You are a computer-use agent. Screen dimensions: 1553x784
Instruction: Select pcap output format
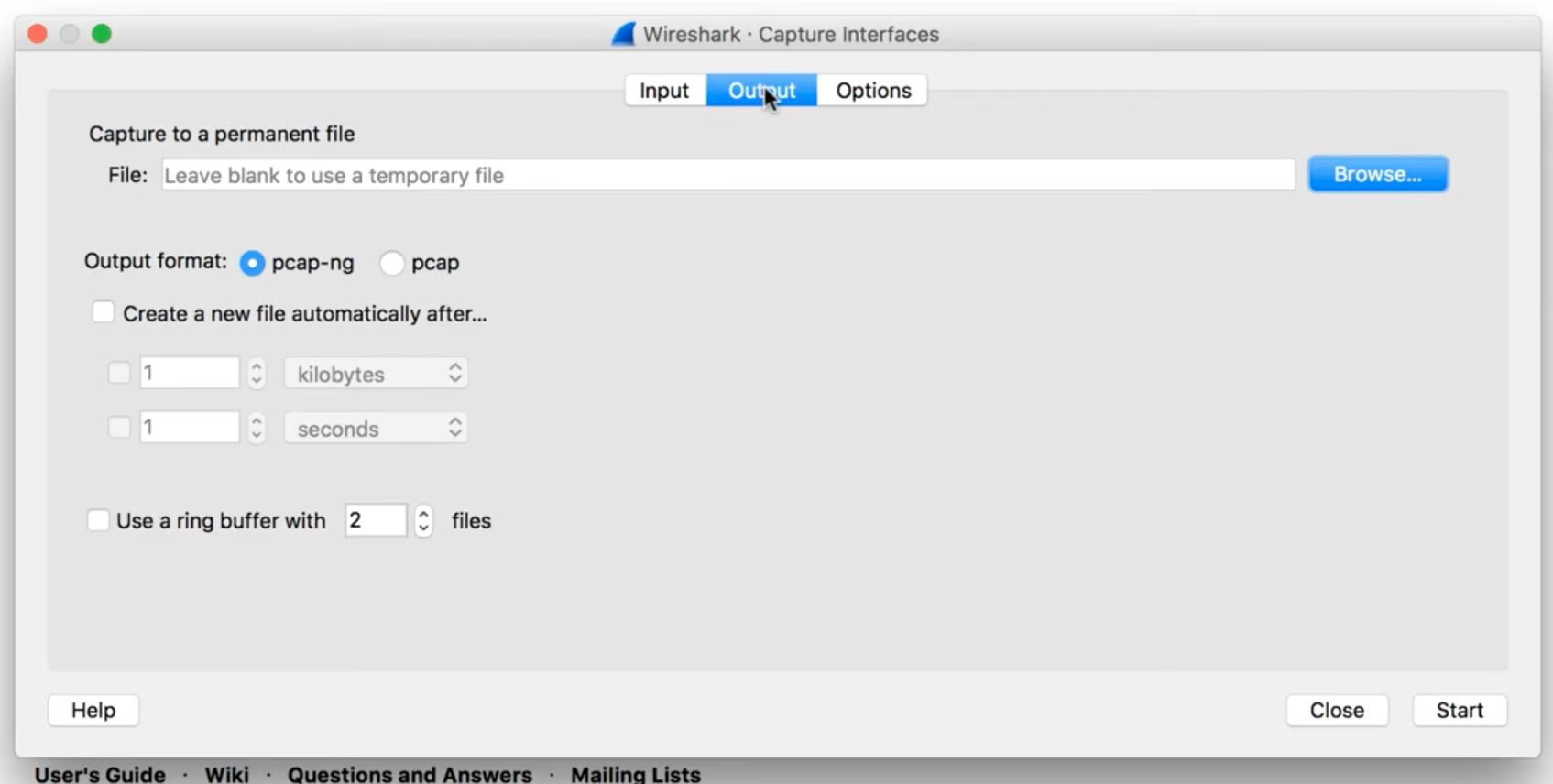click(392, 264)
